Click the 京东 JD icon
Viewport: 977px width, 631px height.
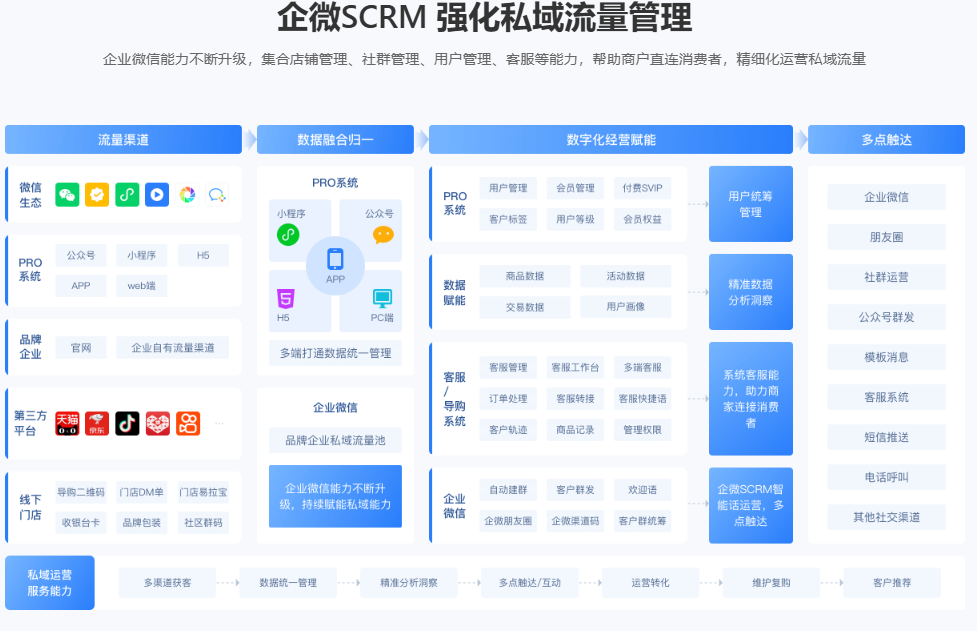tap(97, 423)
